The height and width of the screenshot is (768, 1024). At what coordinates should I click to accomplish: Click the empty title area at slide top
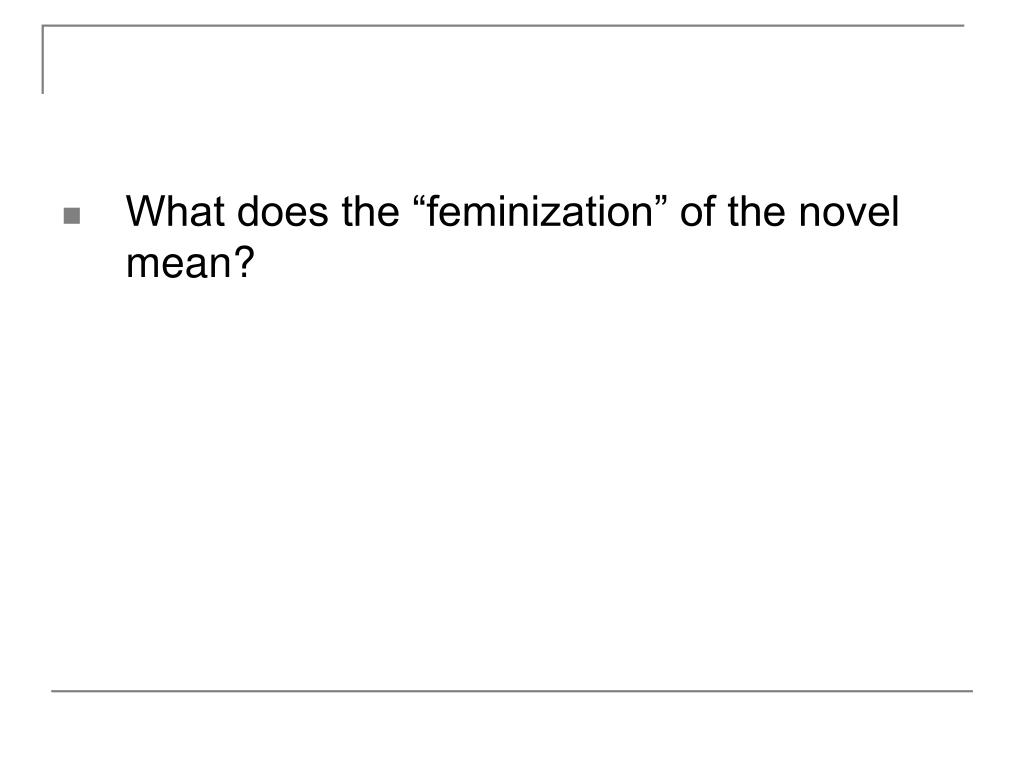tap(503, 60)
